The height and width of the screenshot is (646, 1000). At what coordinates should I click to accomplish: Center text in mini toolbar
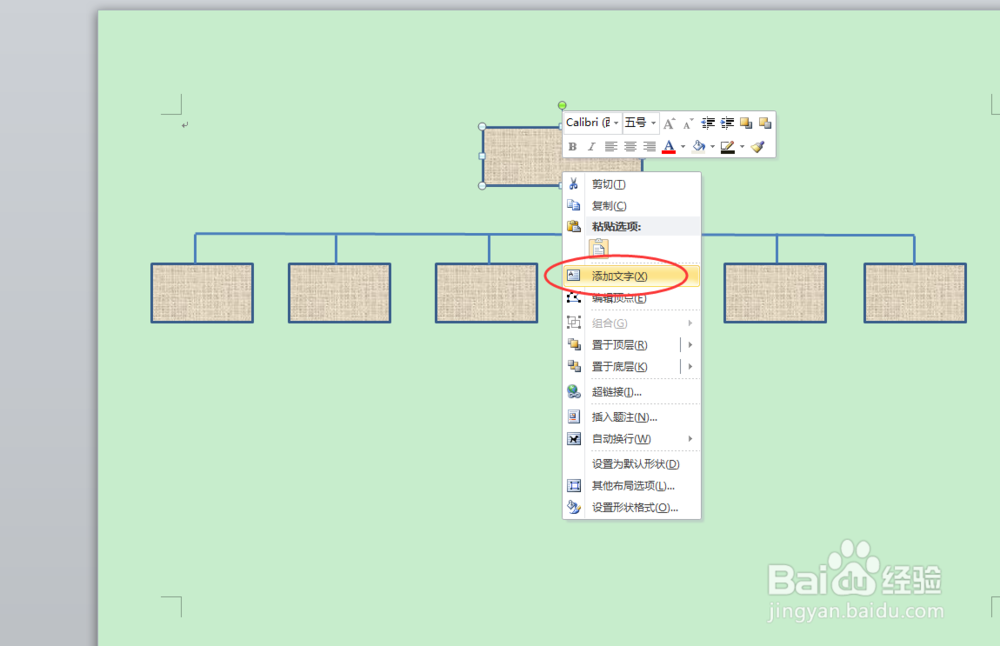coord(630,147)
